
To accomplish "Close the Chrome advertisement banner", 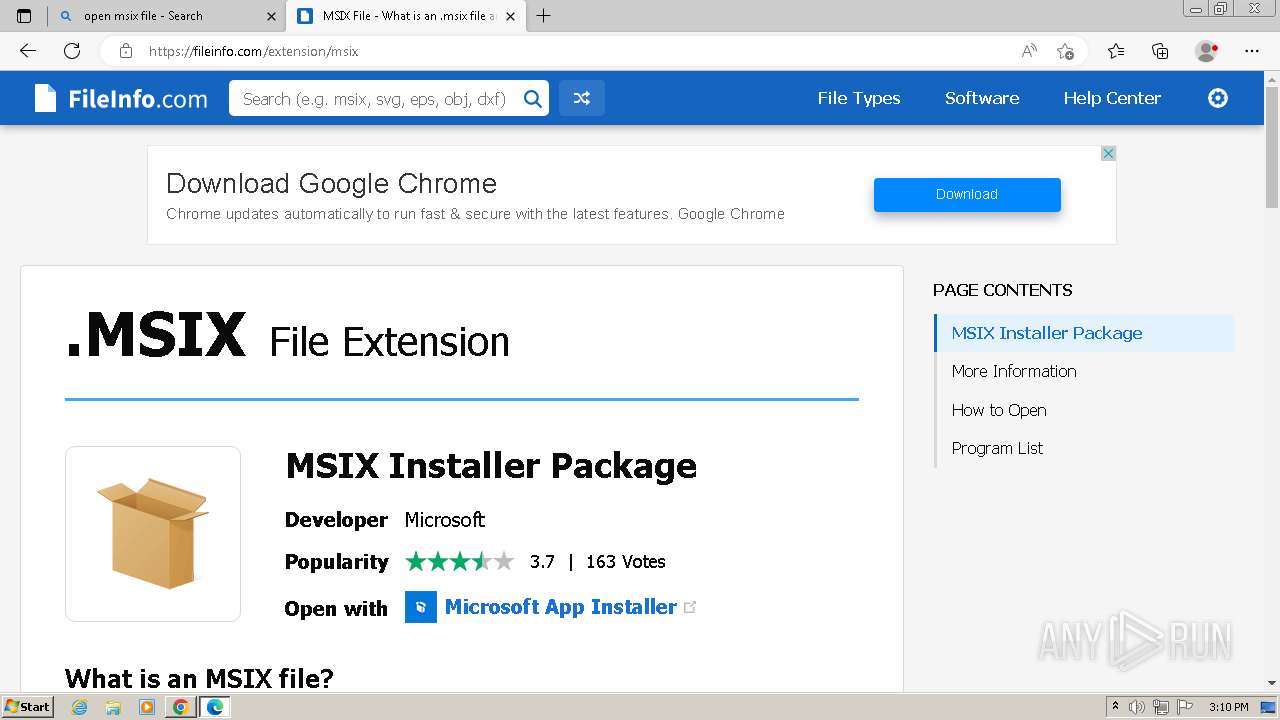I will pyautogui.click(x=1108, y=153).
